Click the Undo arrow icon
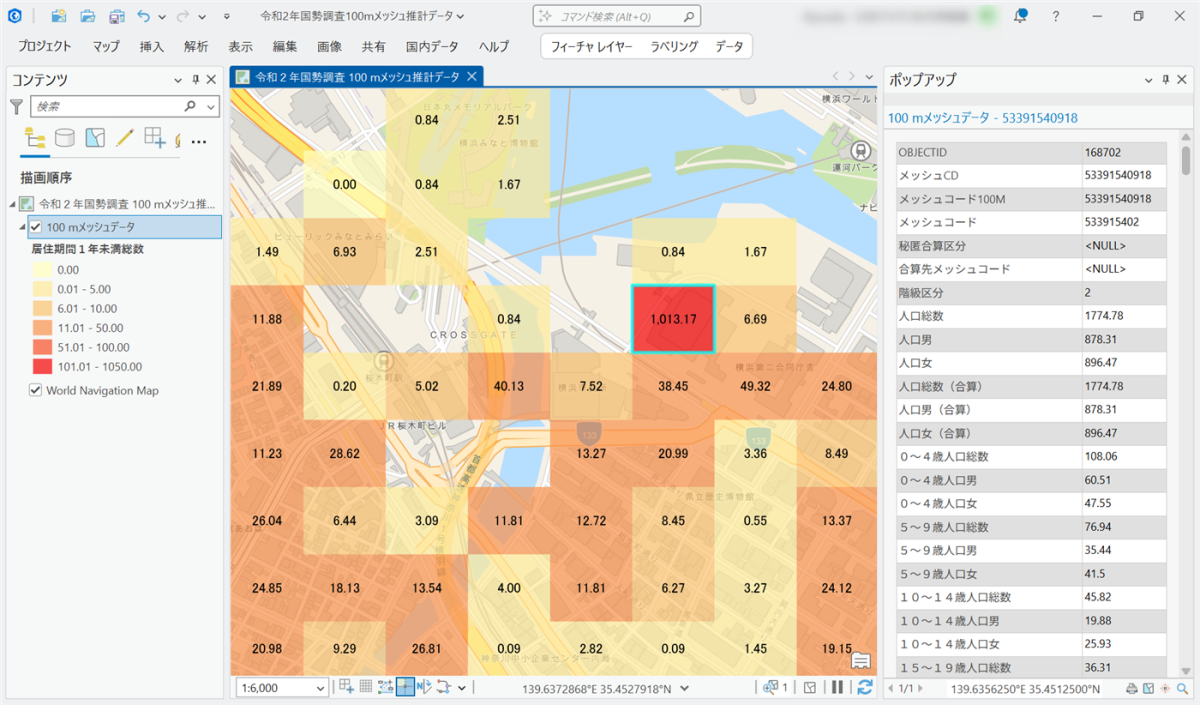Image resolution: width=1200 pixels, height=705 pixels. [x=144, y=17]
